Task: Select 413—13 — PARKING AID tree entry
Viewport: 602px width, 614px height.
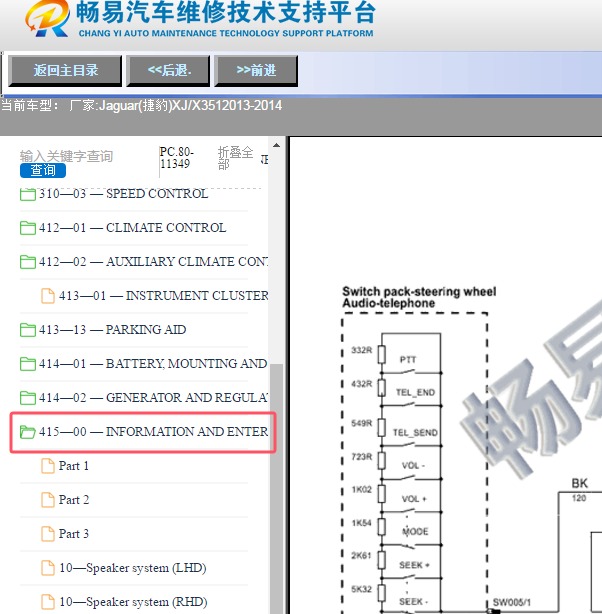Action: [112, 330]
